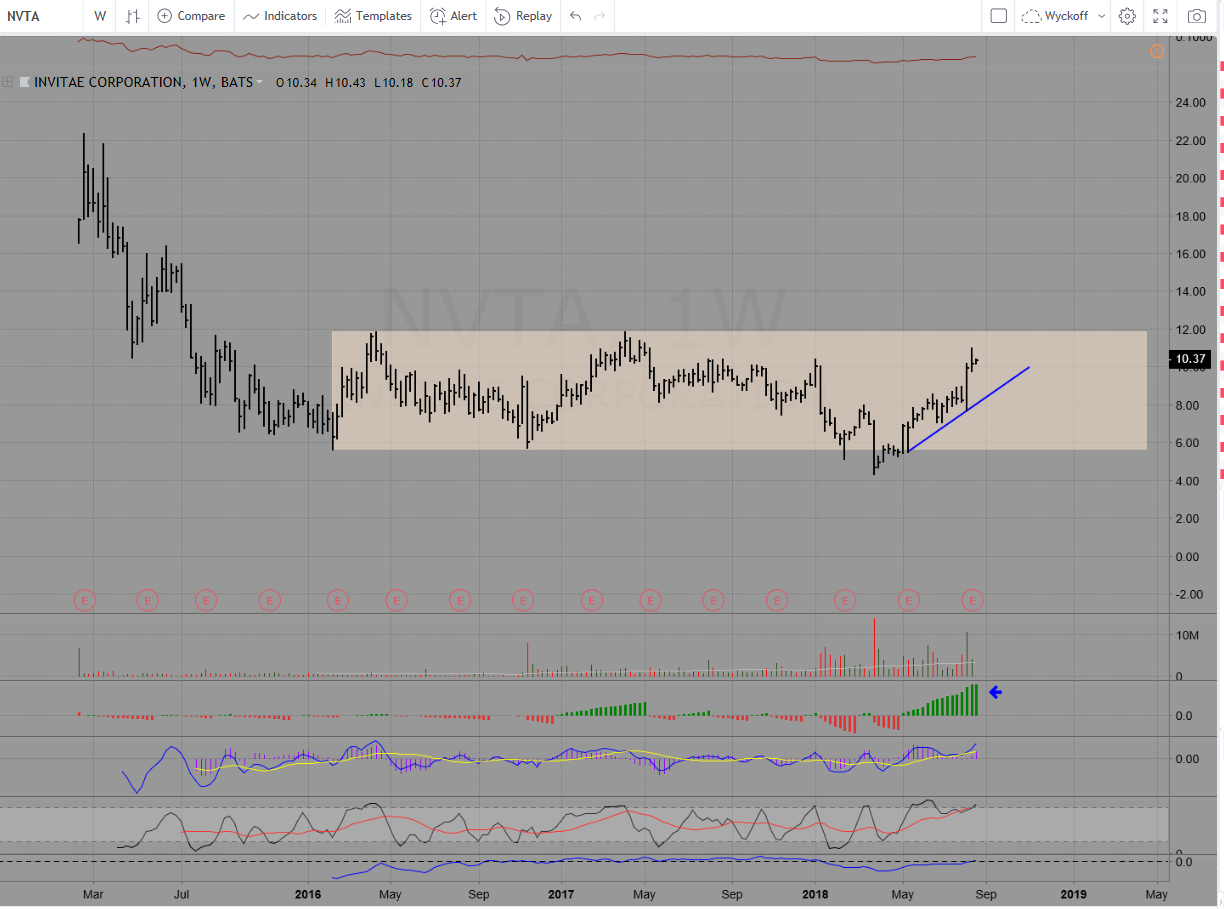The image size is (1224, 909).
Task: Click the NVTA symbol search field
Action: (40, 16)
